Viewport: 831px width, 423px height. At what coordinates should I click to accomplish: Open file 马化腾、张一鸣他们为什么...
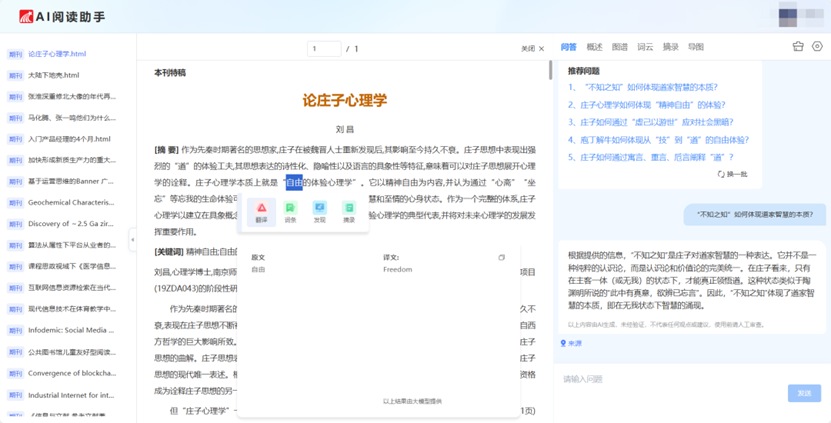click(72, 118)
